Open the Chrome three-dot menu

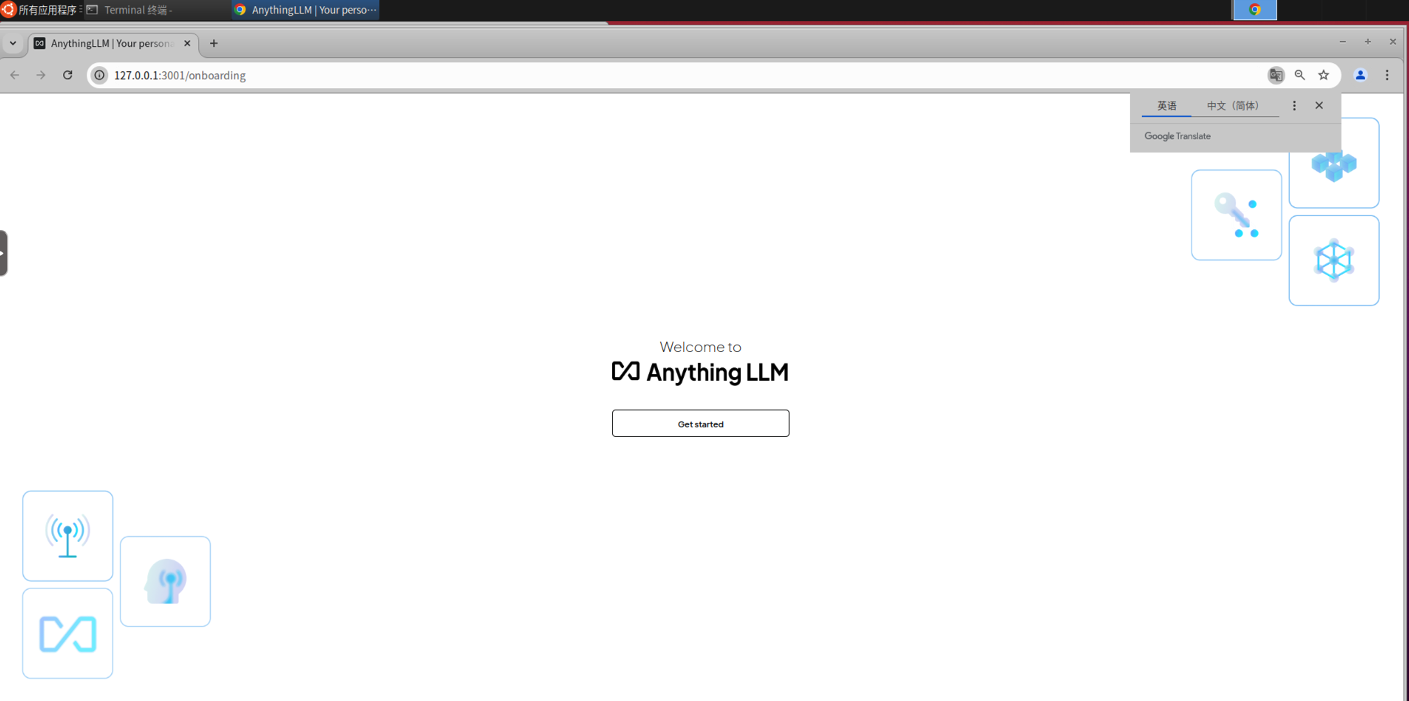point(1387,75)
